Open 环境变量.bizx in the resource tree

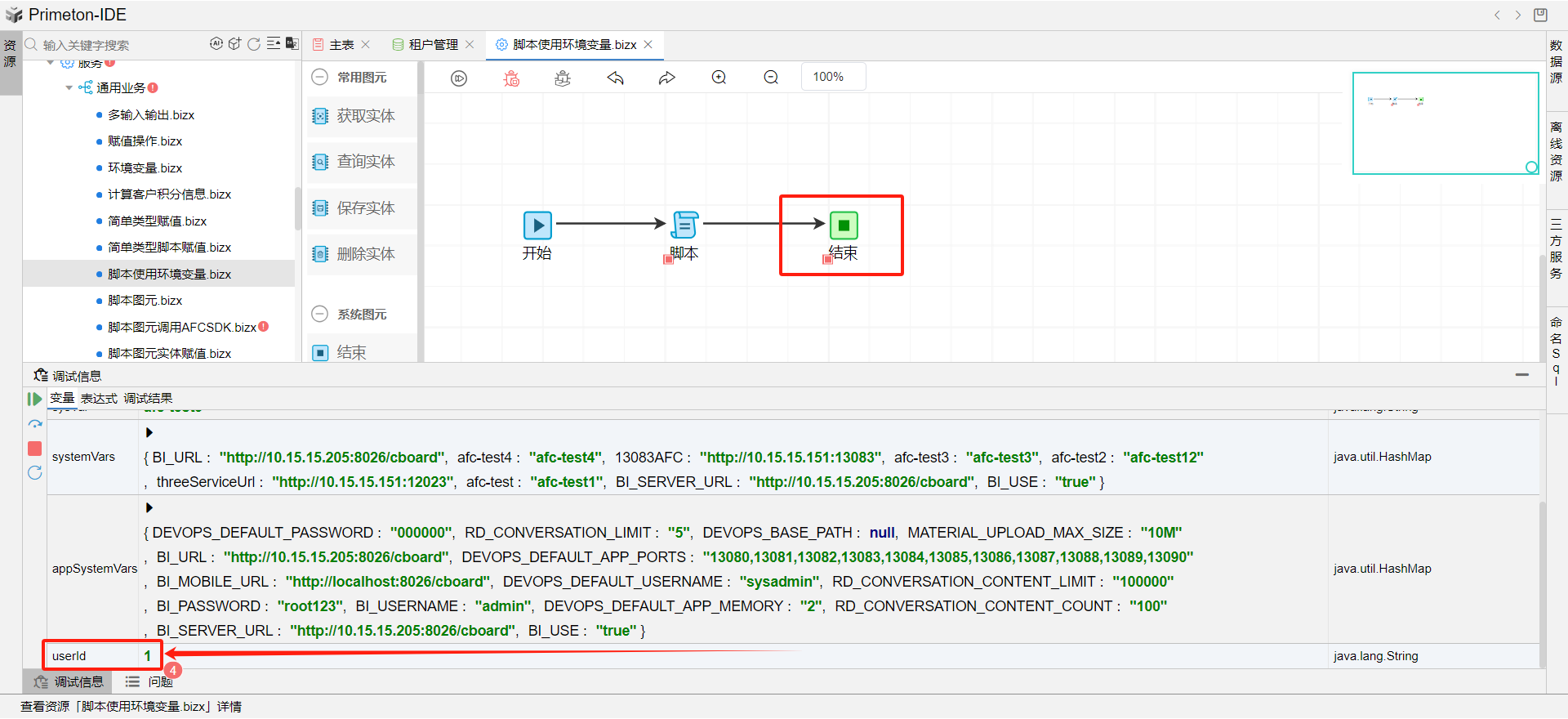click(x=145, y=168)
